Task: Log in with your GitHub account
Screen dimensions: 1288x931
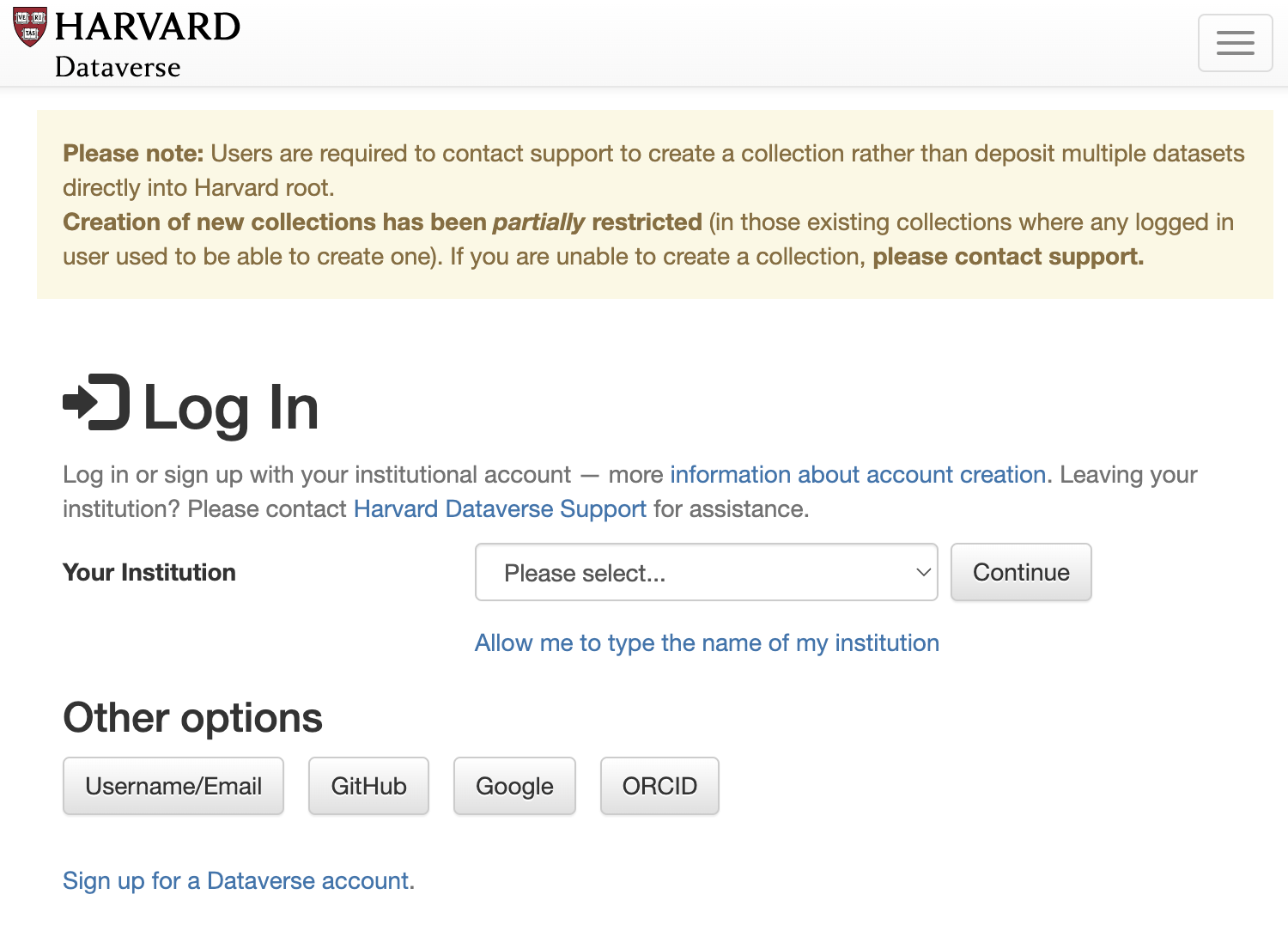Action: (x=368, y=785)
